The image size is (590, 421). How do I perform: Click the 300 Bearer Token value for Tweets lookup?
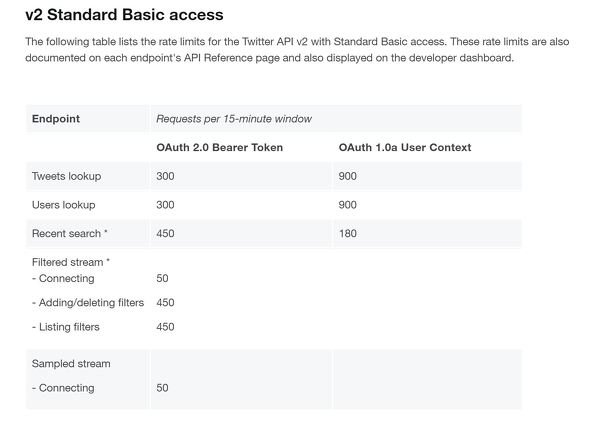(x=165, y=176)
